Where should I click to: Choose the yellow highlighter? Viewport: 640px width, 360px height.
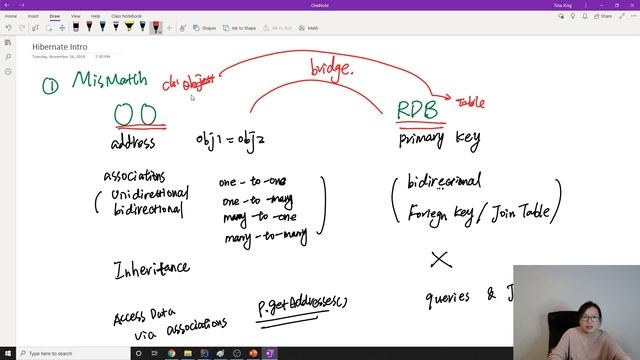pyautogui.click(x=129, y=27)
